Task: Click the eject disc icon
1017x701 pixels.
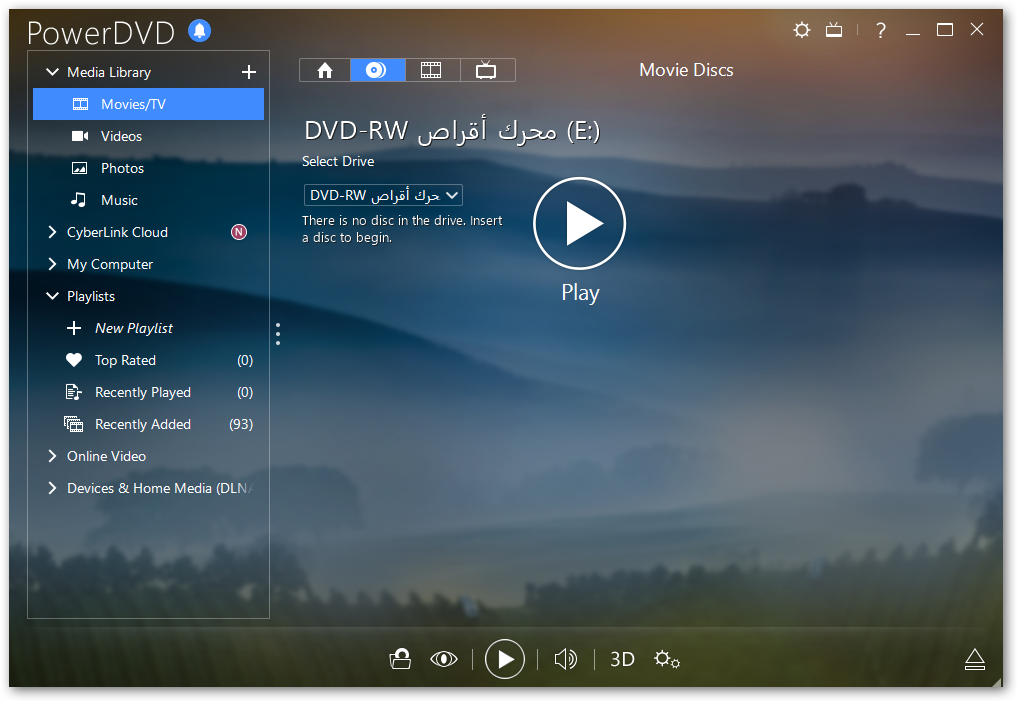Action: pyautogui.click(x=975, y=659)
